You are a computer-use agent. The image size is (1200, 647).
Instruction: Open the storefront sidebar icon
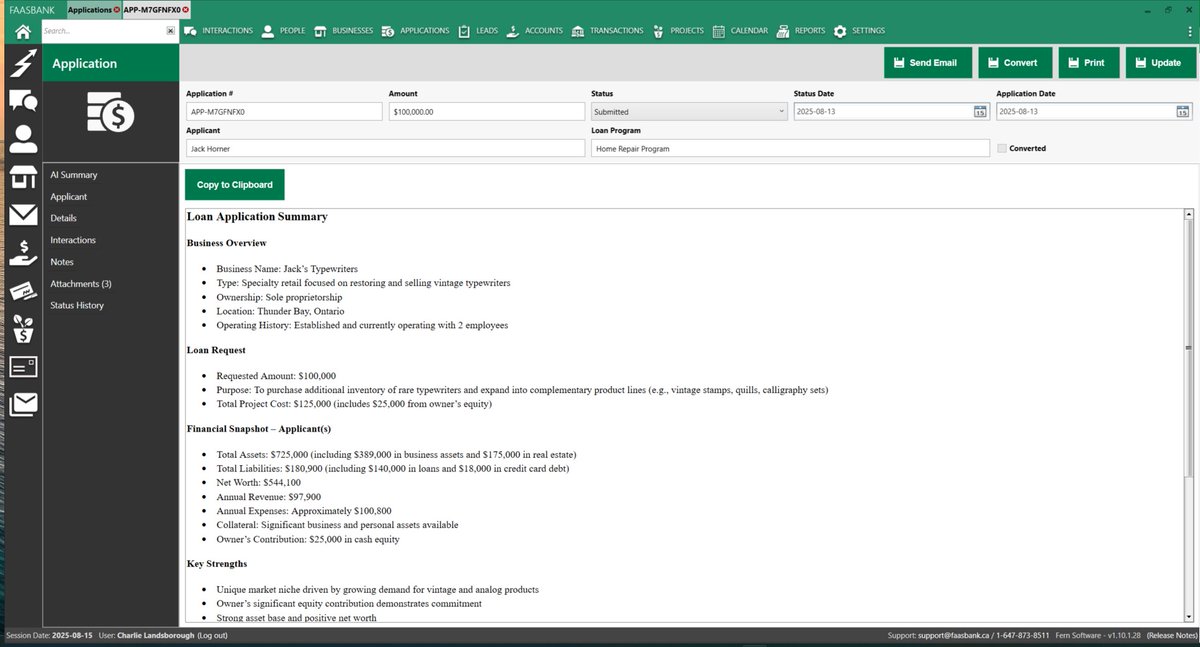tap(23, 177)
